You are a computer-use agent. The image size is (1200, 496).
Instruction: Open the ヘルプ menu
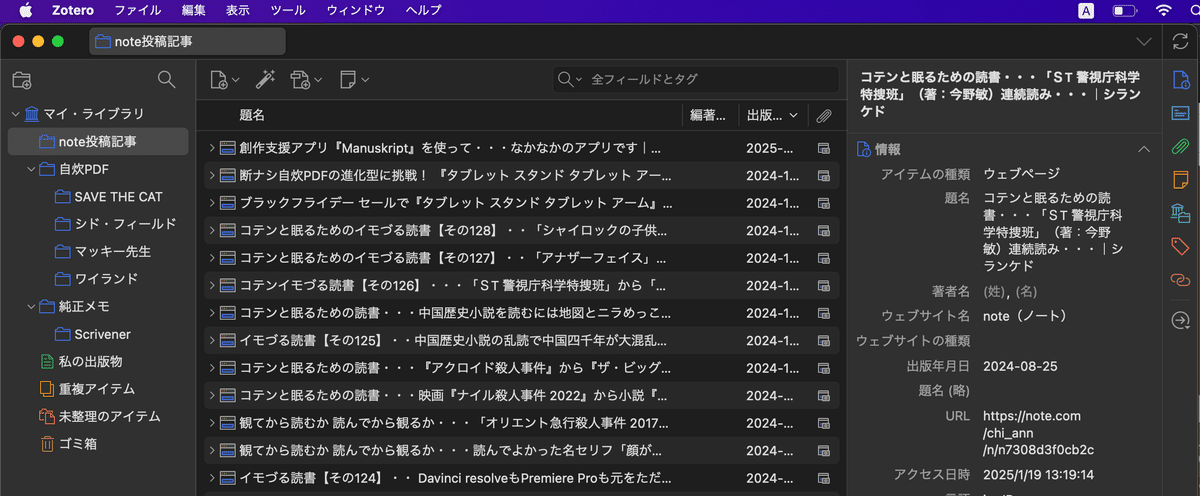(x=423, y=10)
